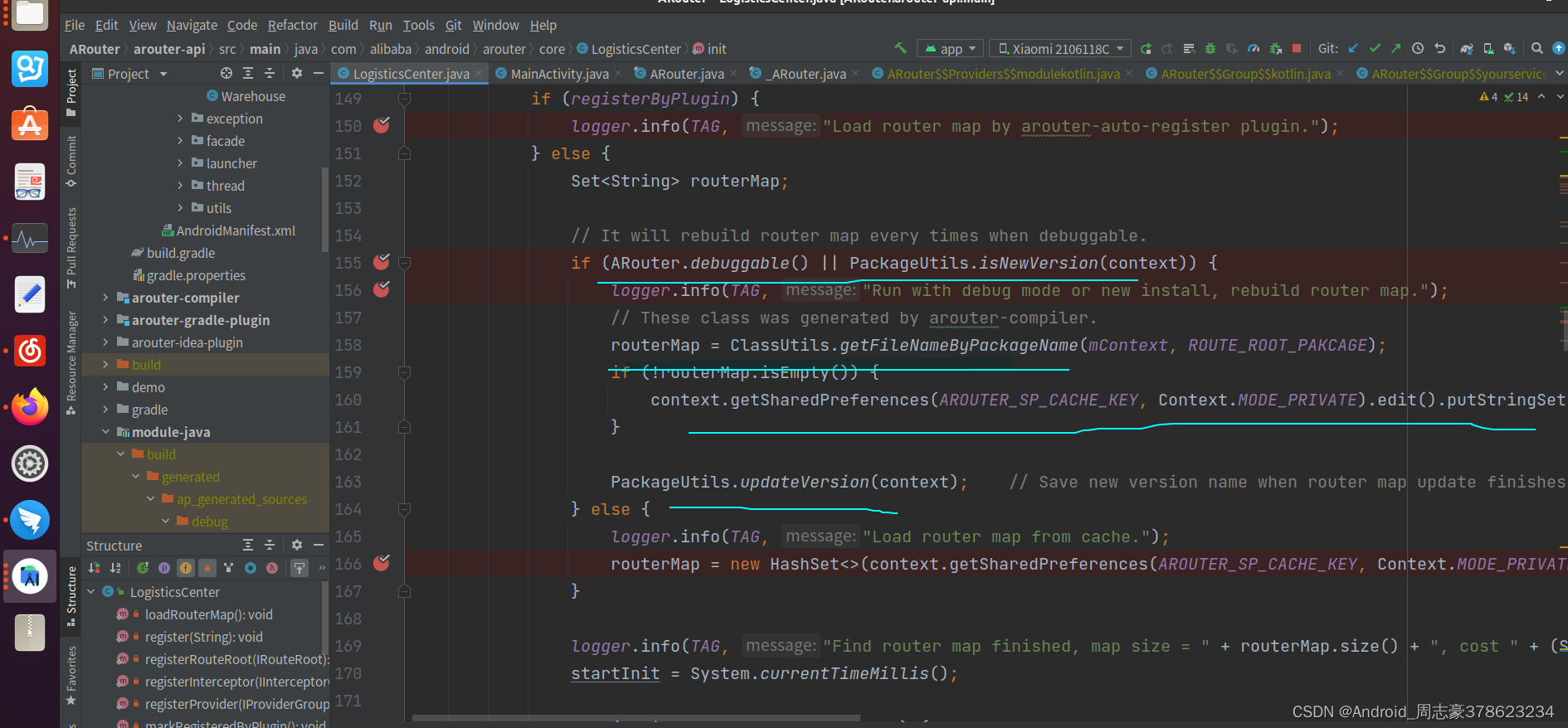Hide the Project panel with minus icon

tap(318, 74)
